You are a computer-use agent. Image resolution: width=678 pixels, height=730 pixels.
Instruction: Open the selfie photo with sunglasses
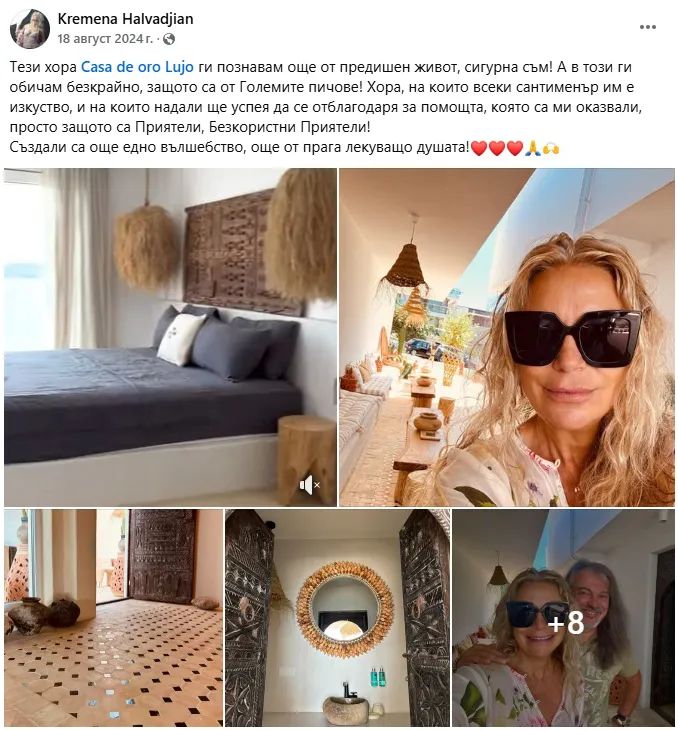click(507, 337)
